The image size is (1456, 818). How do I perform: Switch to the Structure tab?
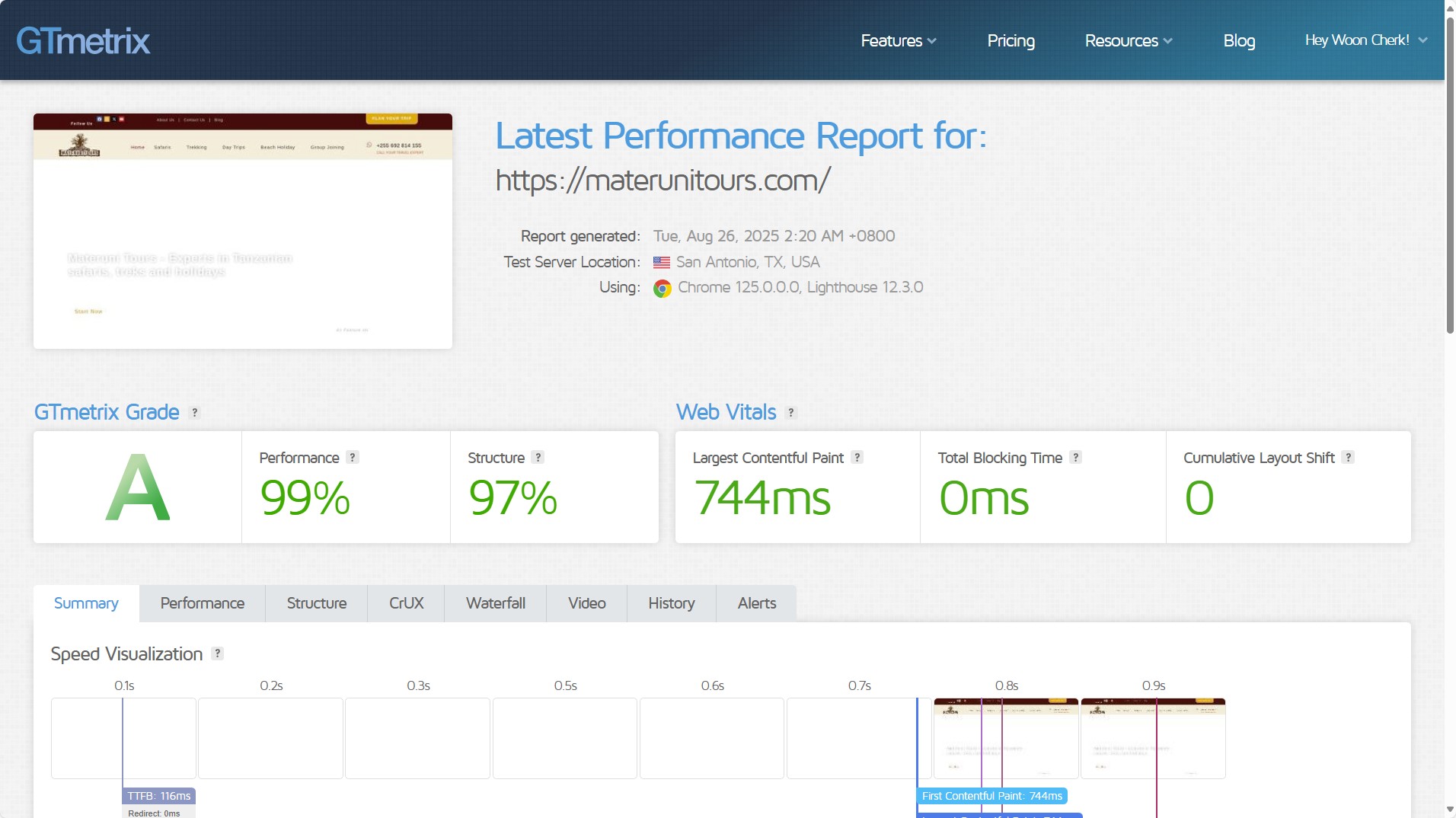(x=317, y=603)
